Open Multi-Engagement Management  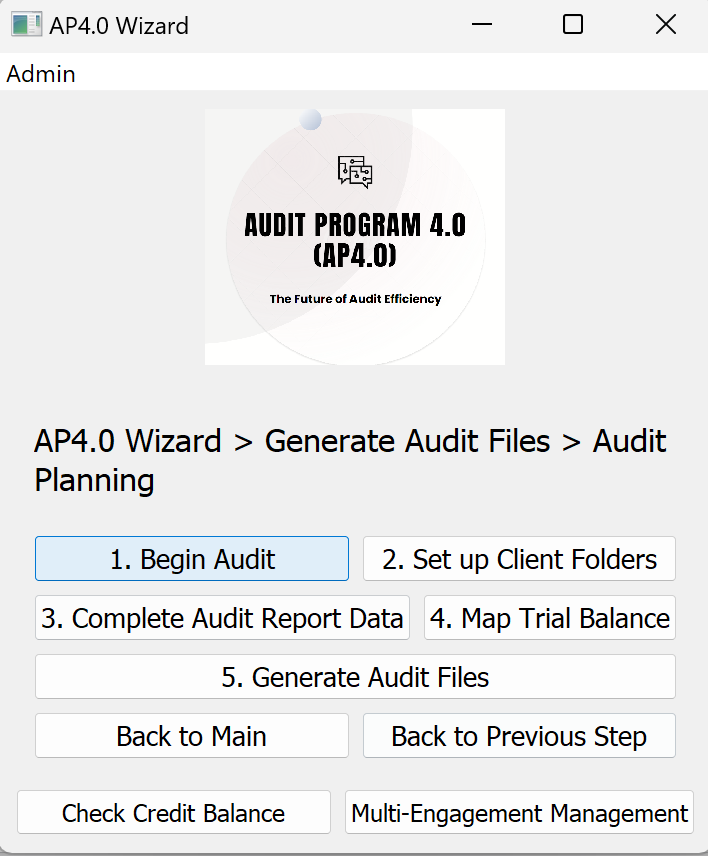[519, 812]
